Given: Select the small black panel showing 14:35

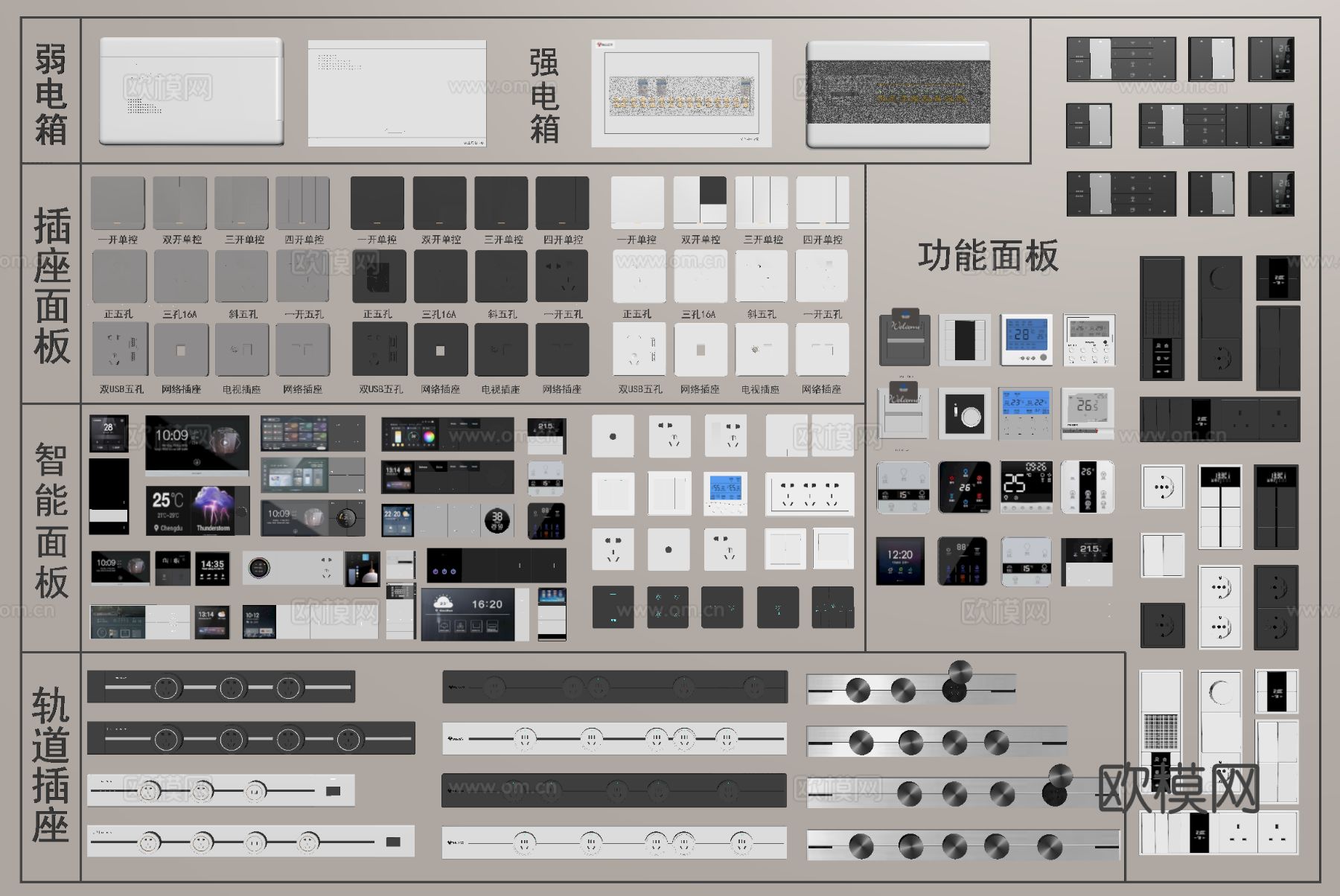Looking at the screenshot, I should [x=212, y=569].
